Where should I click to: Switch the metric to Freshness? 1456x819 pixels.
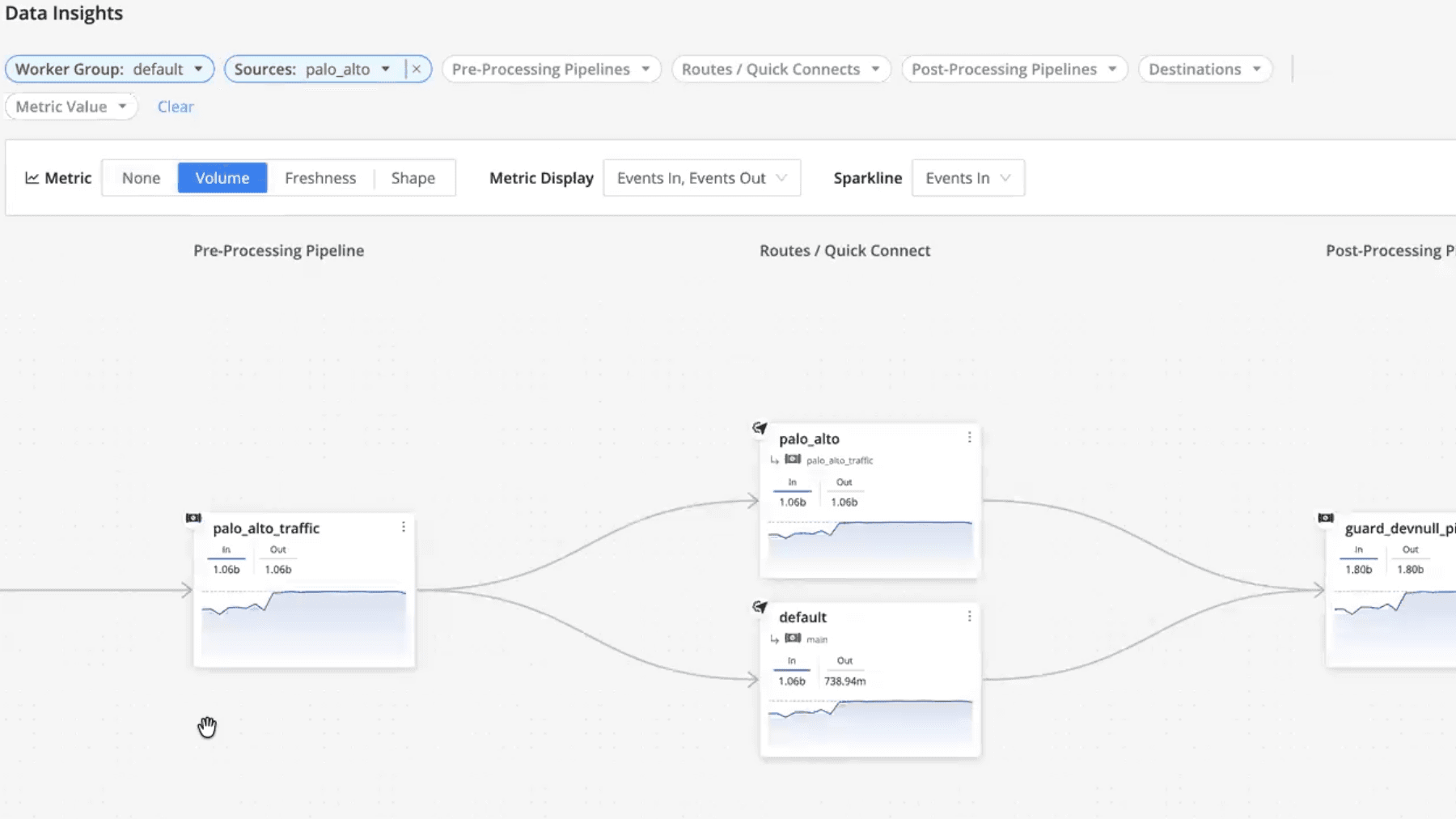pos(320,177)
